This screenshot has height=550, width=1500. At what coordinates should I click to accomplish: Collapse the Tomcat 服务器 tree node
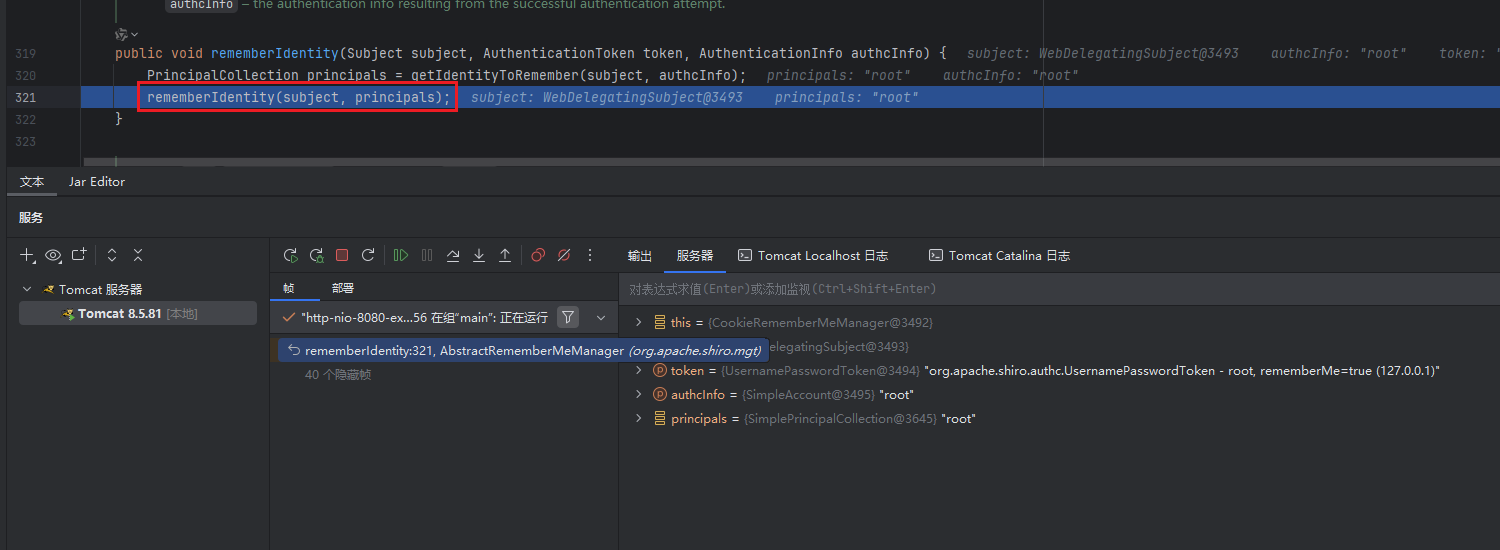pyautogui.click(x=27, y=289)
